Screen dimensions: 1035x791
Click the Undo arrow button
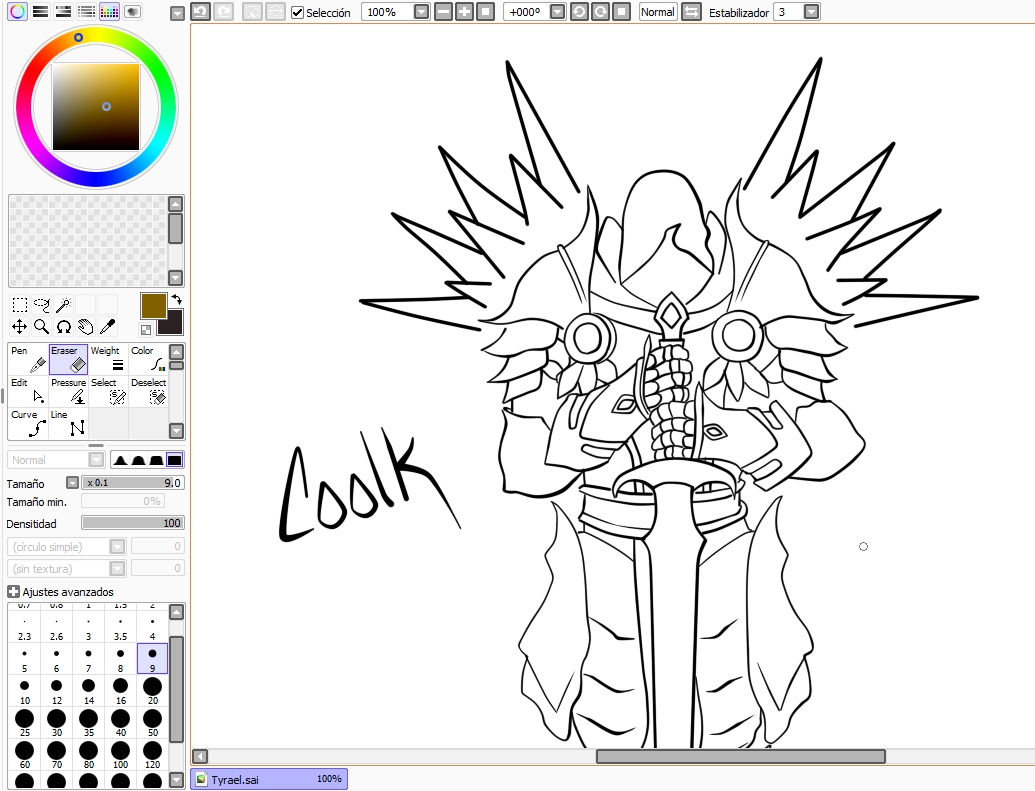point(200,12)
